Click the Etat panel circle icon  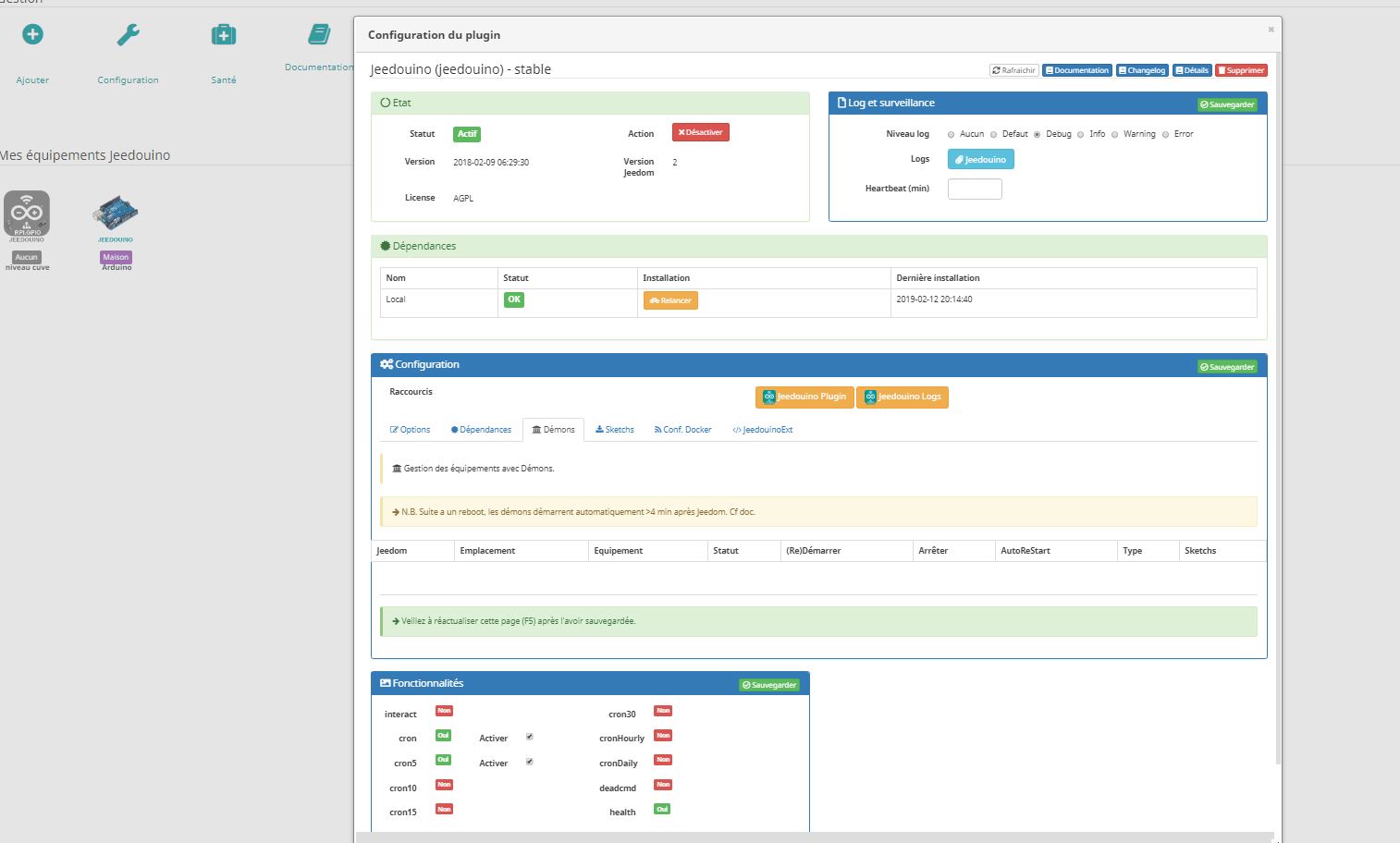(386, 103)
